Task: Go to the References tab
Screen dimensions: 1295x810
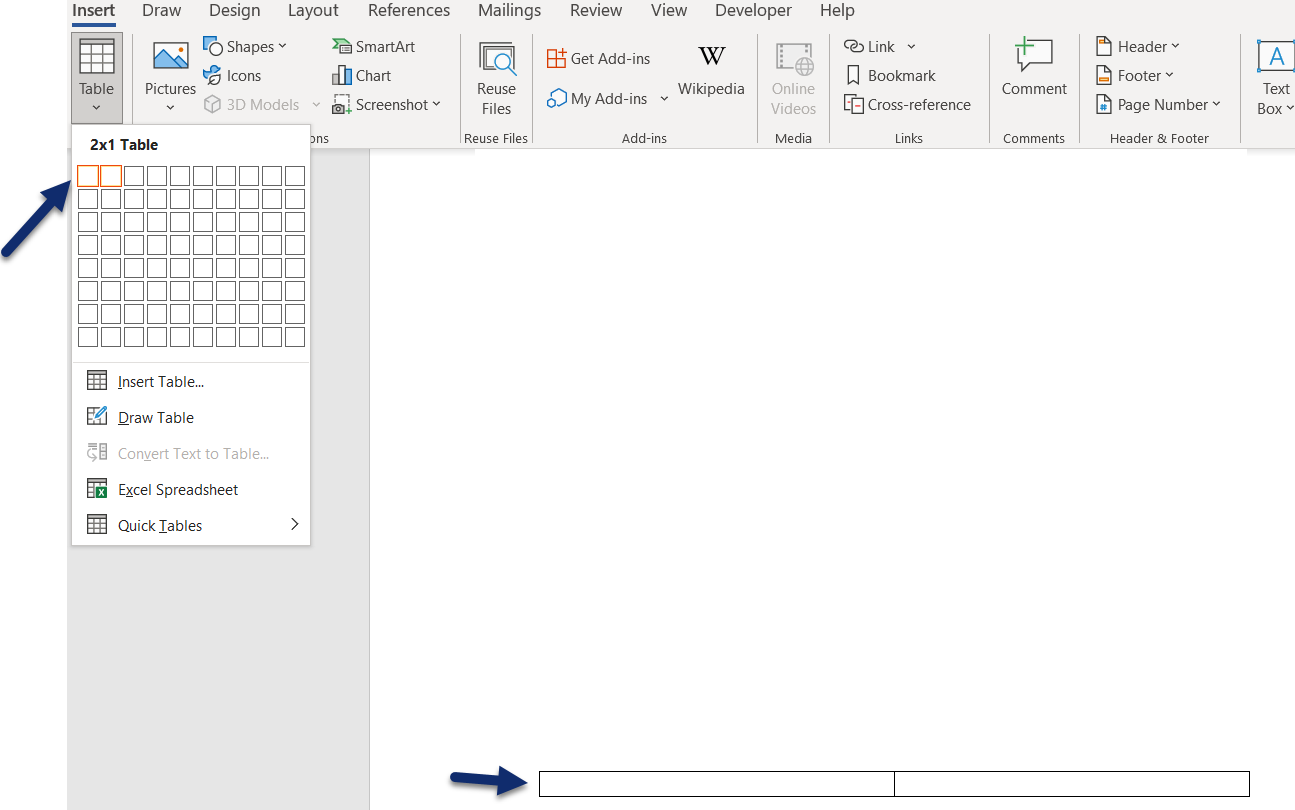Action: click(x=409, y=11)
